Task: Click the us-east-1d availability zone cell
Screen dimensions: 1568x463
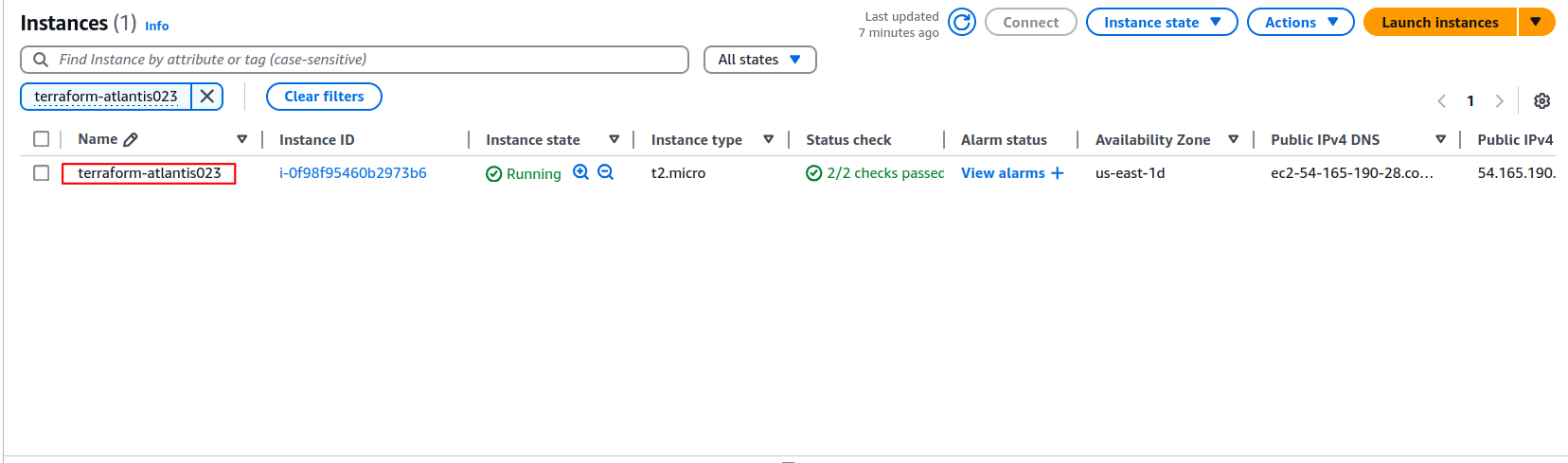Action: [x=1130, y=173]
